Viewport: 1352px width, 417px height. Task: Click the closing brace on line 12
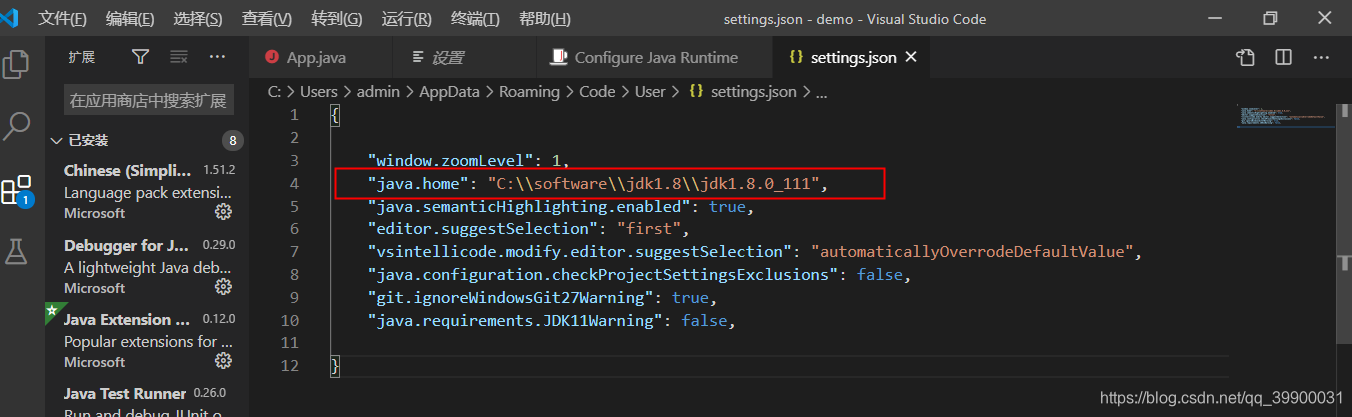point(335,367)
